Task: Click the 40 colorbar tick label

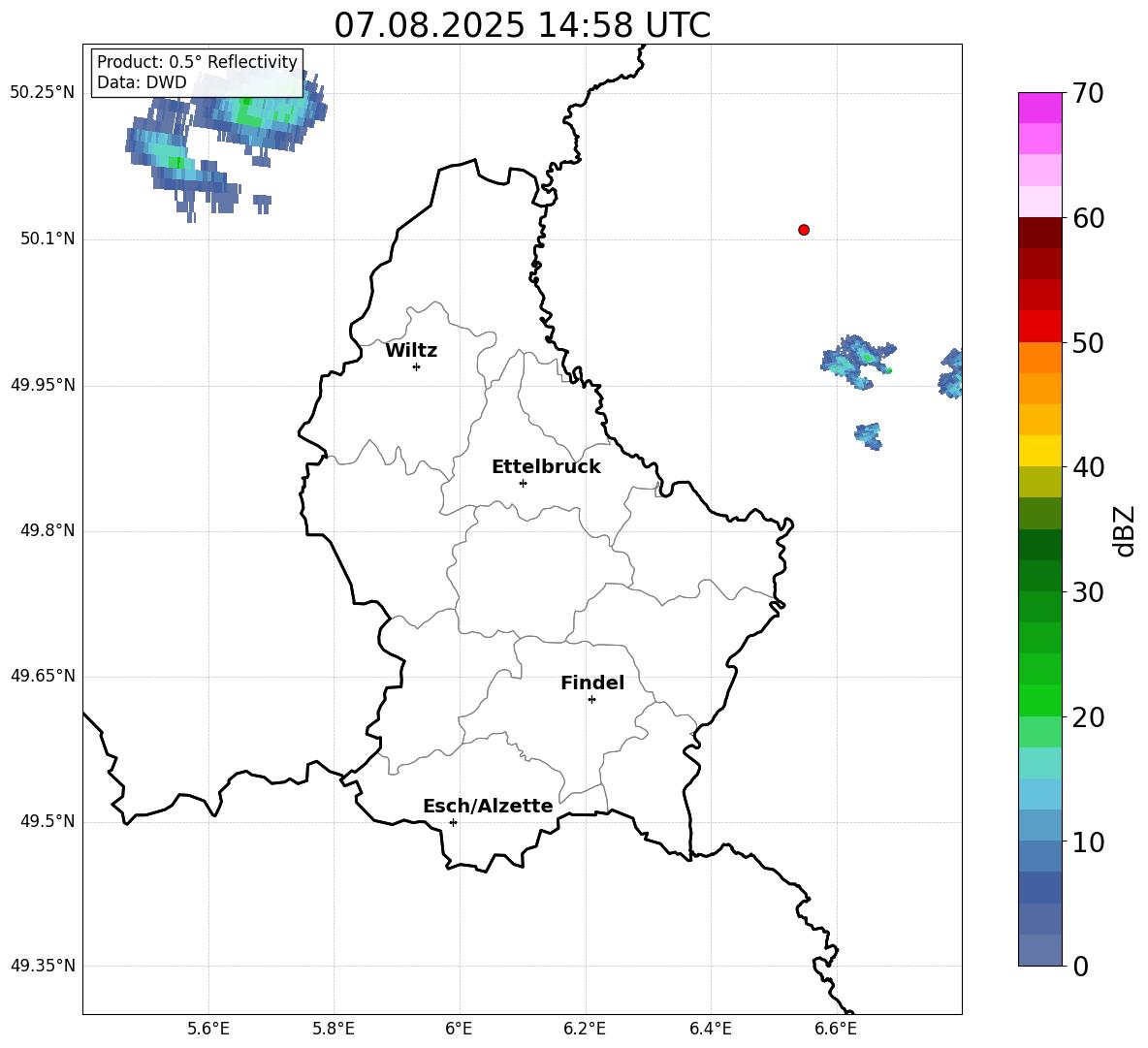Action: point(1088,467)
